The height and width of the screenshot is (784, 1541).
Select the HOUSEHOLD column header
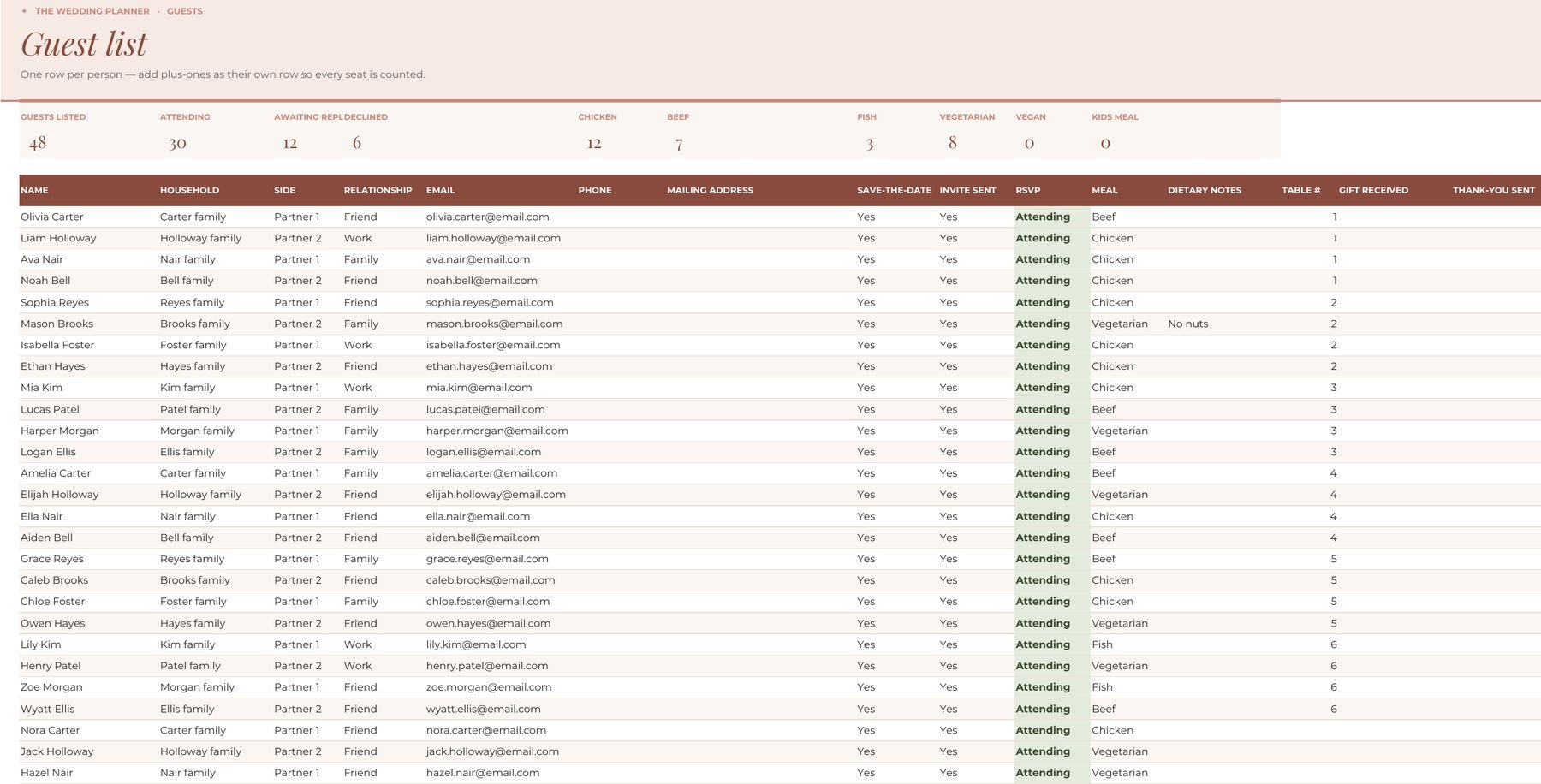point(189,190)
